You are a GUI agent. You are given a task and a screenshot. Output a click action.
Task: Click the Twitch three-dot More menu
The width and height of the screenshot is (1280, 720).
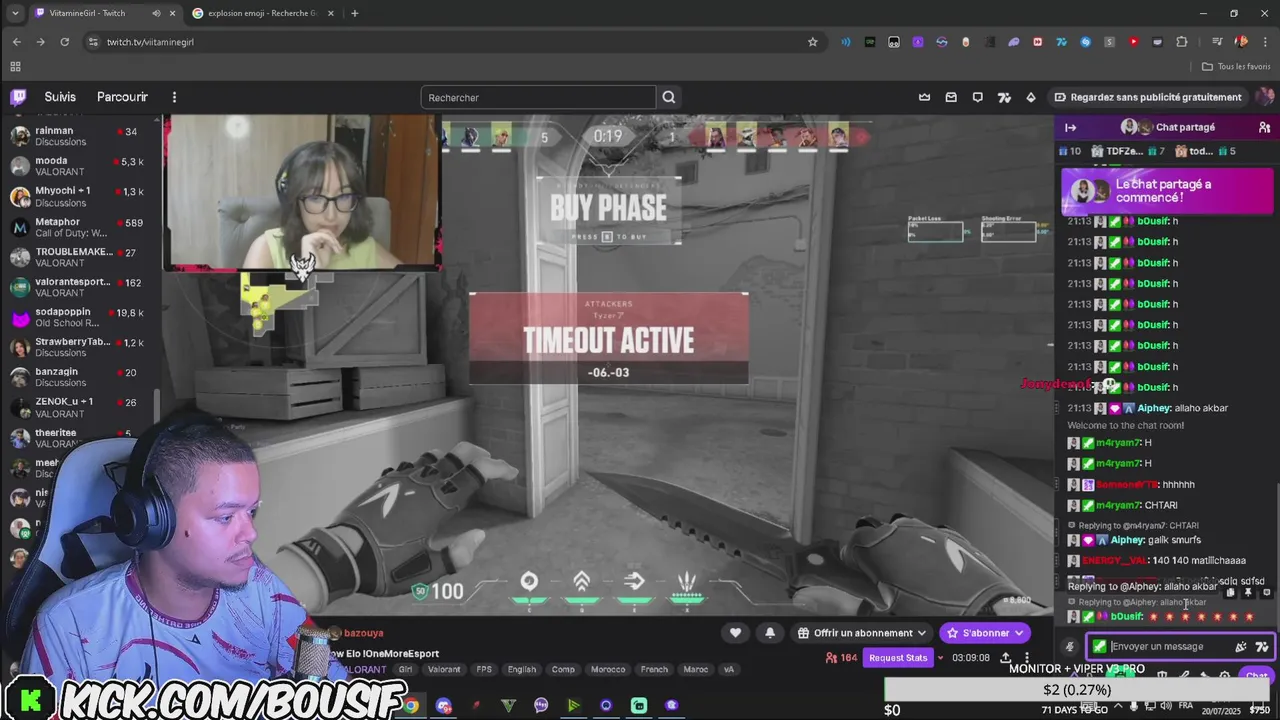click(174, 97)
